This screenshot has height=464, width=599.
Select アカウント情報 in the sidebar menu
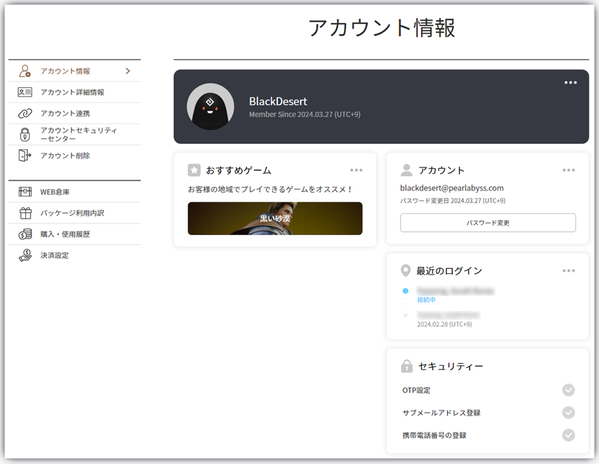74,71
